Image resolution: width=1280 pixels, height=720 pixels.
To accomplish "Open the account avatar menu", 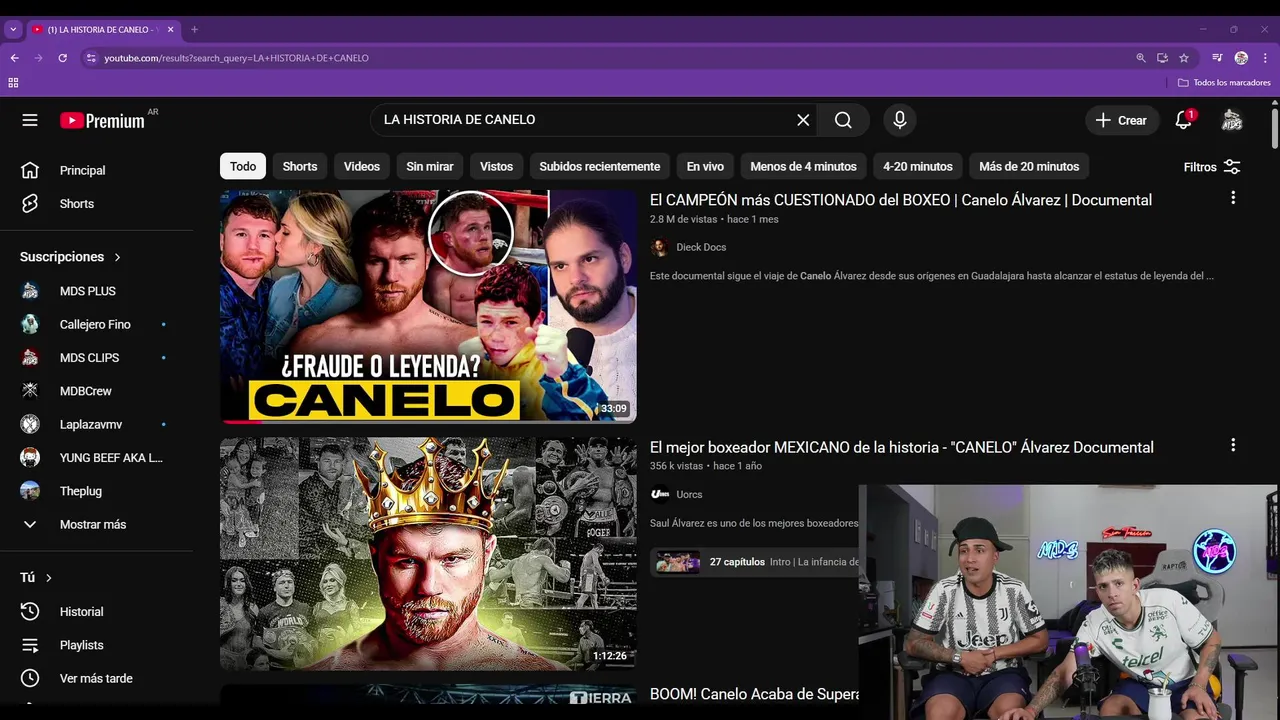I will click(x=1232, y=120).
